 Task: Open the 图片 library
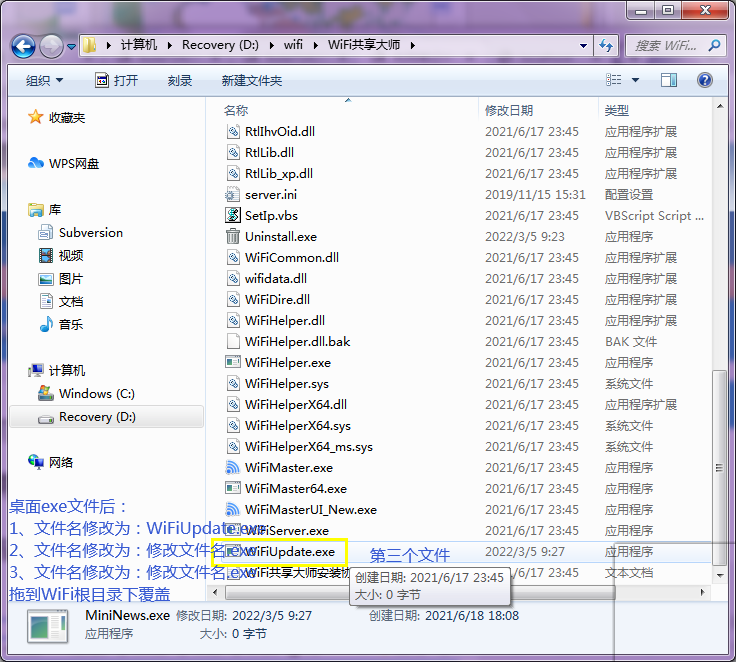pos(61,279)
